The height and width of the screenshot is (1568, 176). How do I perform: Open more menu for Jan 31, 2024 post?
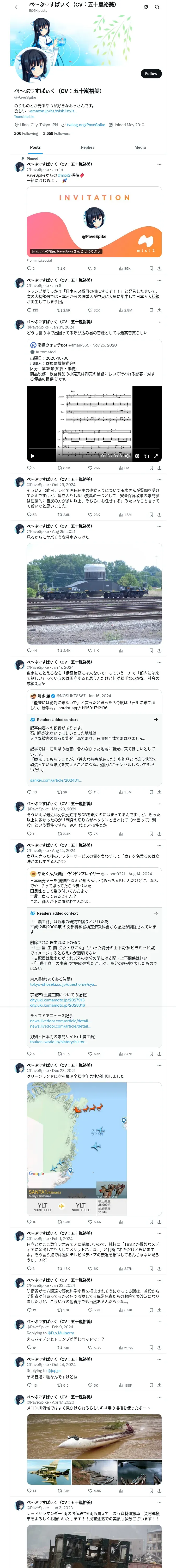[159, 322]
